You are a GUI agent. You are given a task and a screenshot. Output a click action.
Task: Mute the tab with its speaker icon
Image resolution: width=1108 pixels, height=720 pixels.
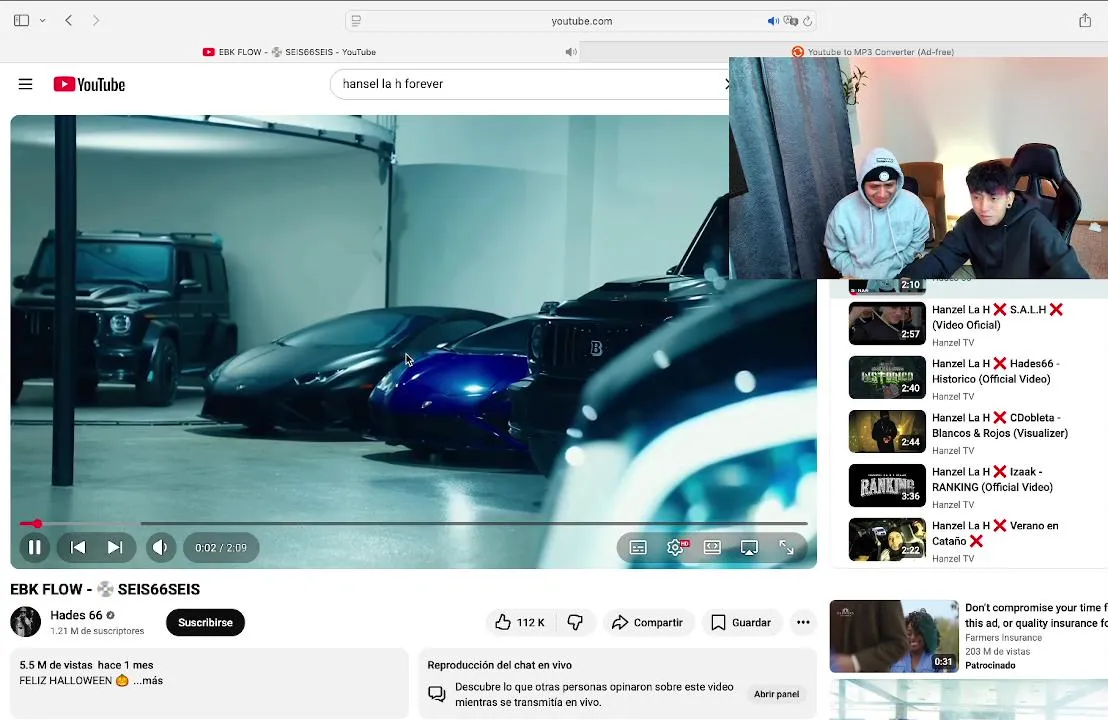coord(571,52)
